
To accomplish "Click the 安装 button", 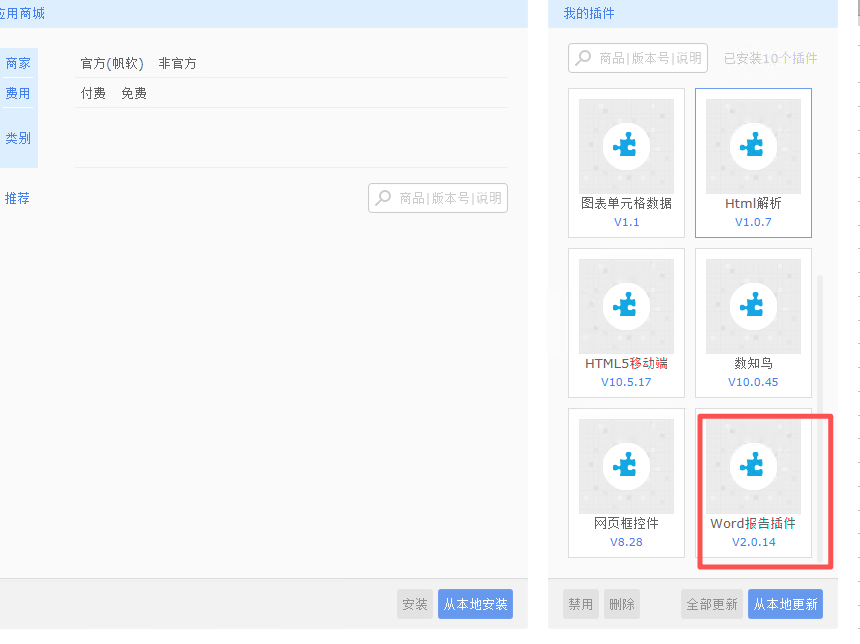I will [415, 604].
